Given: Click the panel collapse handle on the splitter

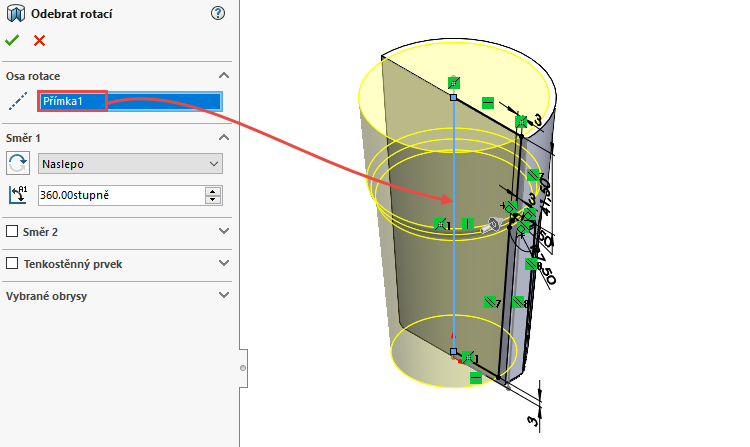Looking at the screenshot, I should (243, 368).
